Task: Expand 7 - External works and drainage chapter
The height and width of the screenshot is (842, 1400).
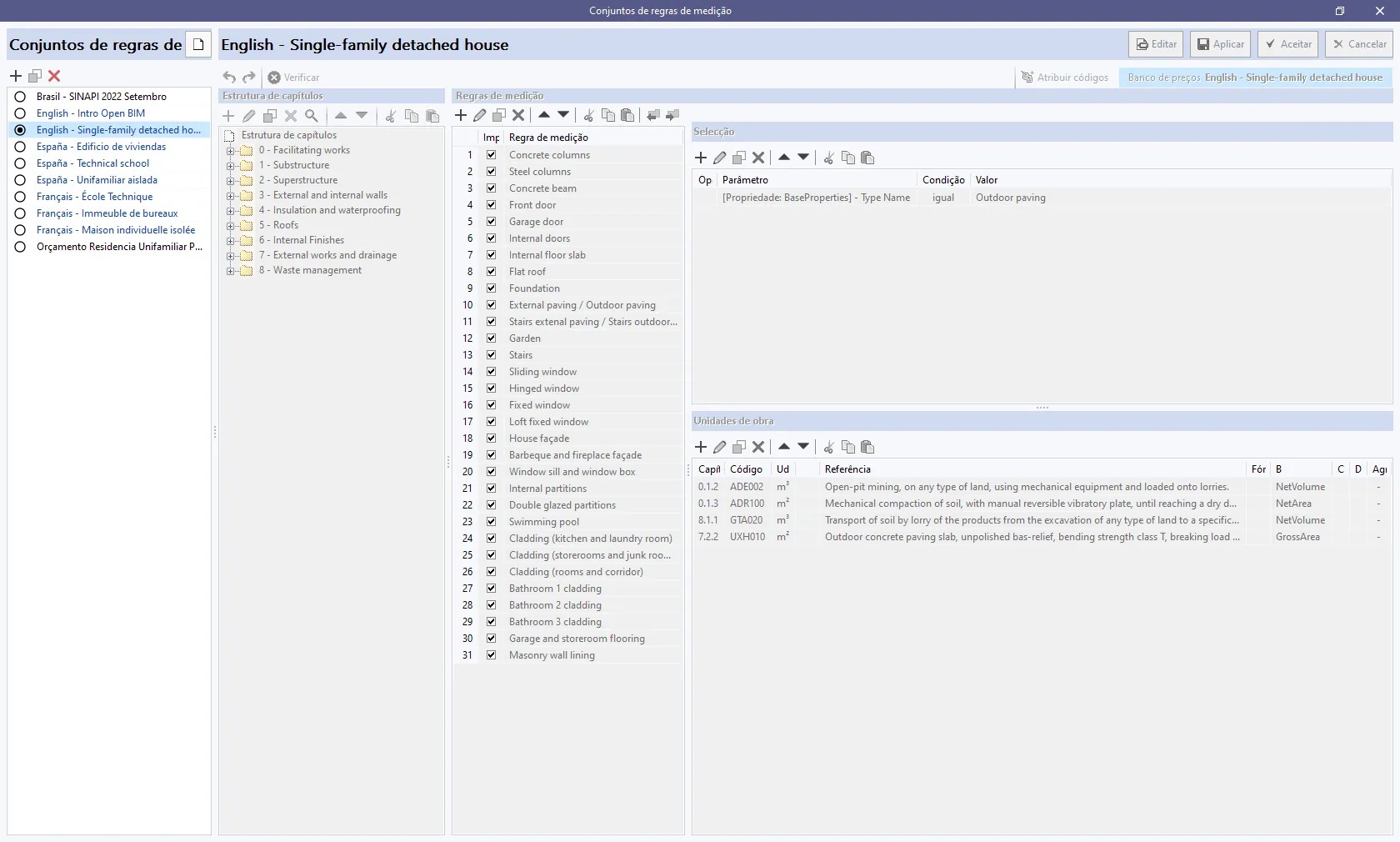Action: coord(230,256)
